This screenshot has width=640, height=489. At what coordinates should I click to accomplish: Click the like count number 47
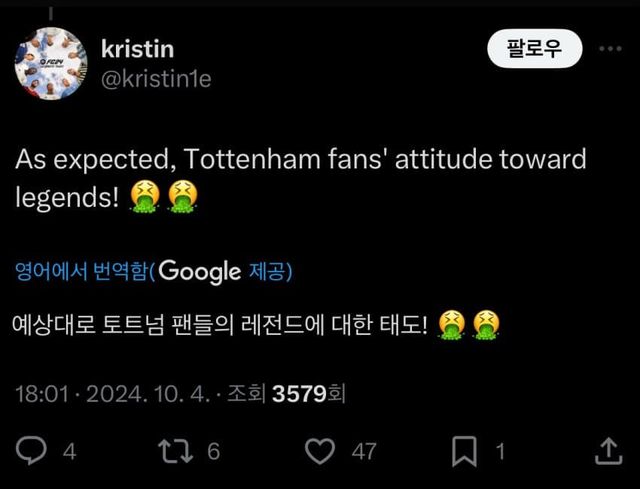pos(363,452)
